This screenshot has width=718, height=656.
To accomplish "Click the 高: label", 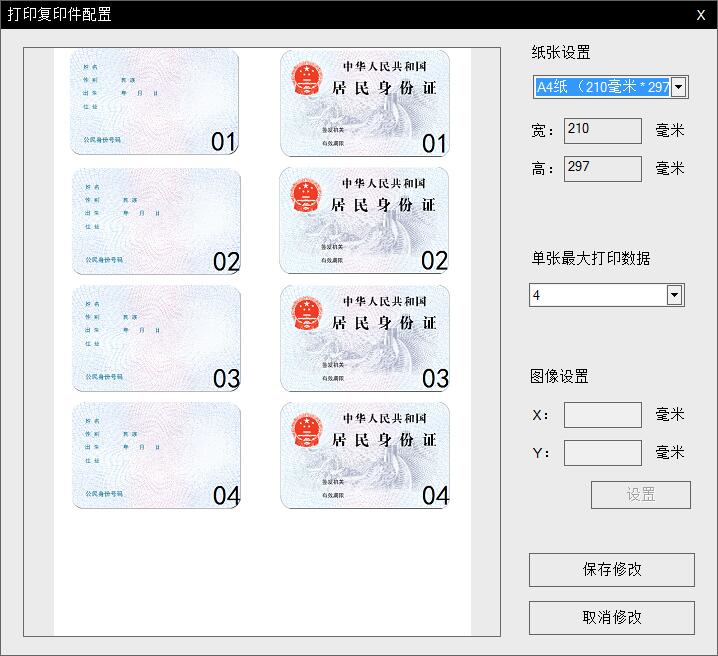I will 543,169.
